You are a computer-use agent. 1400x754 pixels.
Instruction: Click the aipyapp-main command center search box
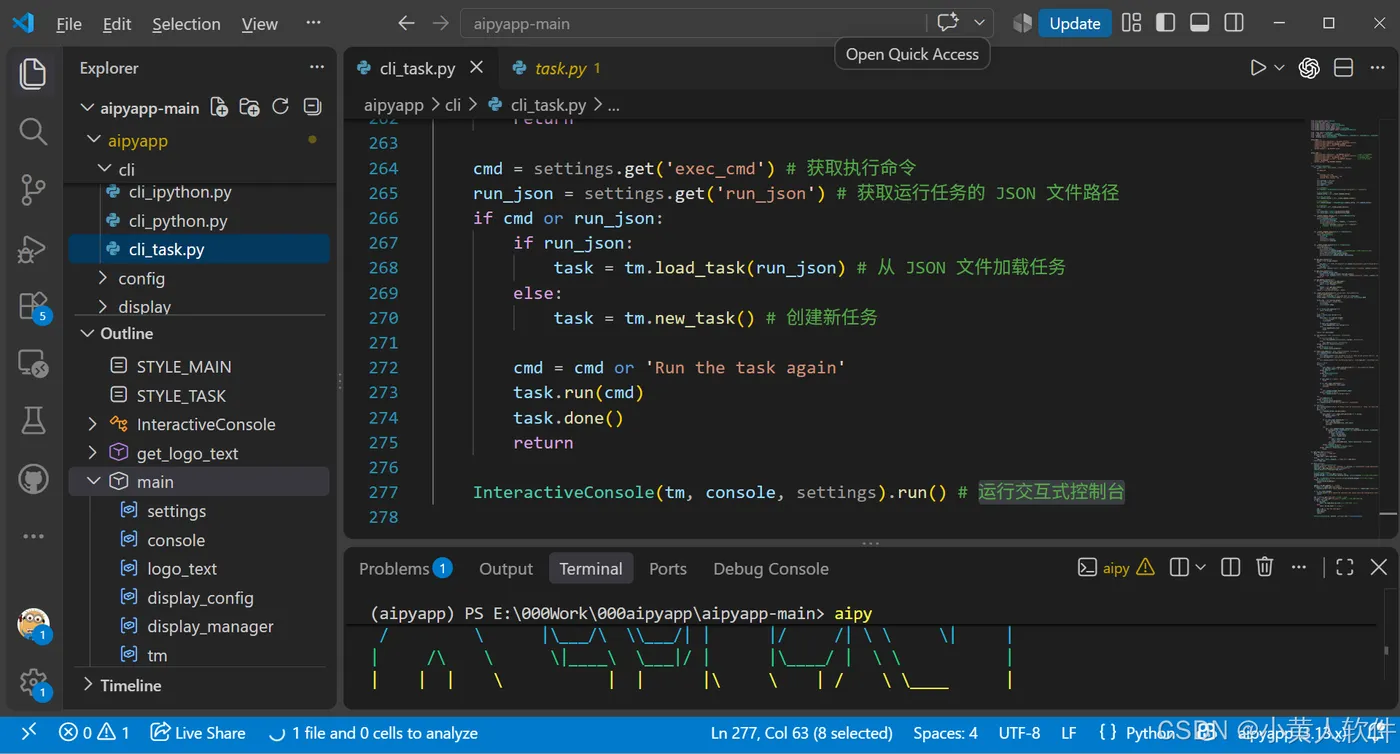pyautogui.click(x=693, y=23)
